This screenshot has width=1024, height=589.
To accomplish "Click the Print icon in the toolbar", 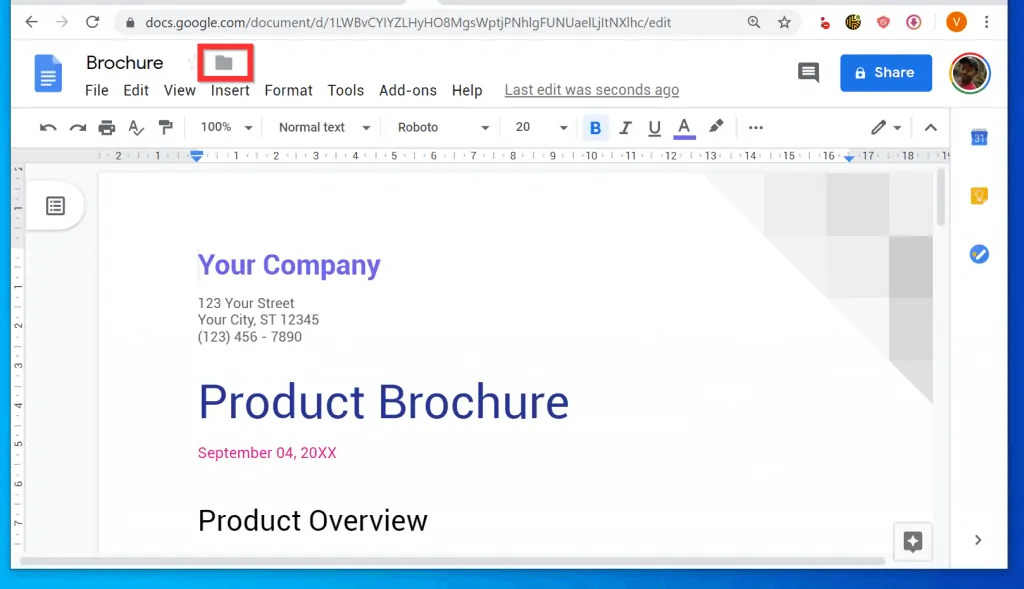I will point(107,127).
